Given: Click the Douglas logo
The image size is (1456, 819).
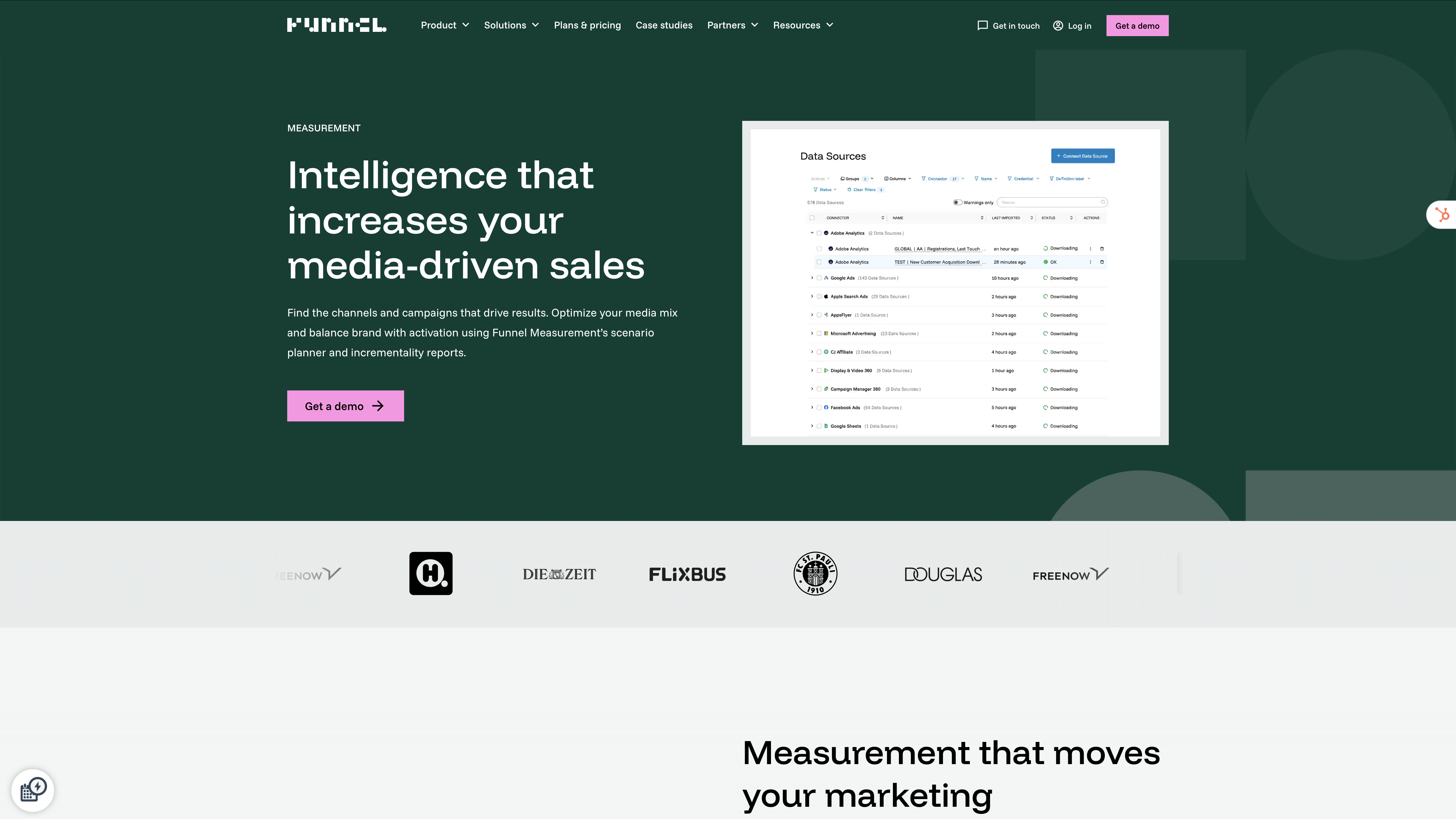Looking at the screenshot, I should [x=943, y=574].
